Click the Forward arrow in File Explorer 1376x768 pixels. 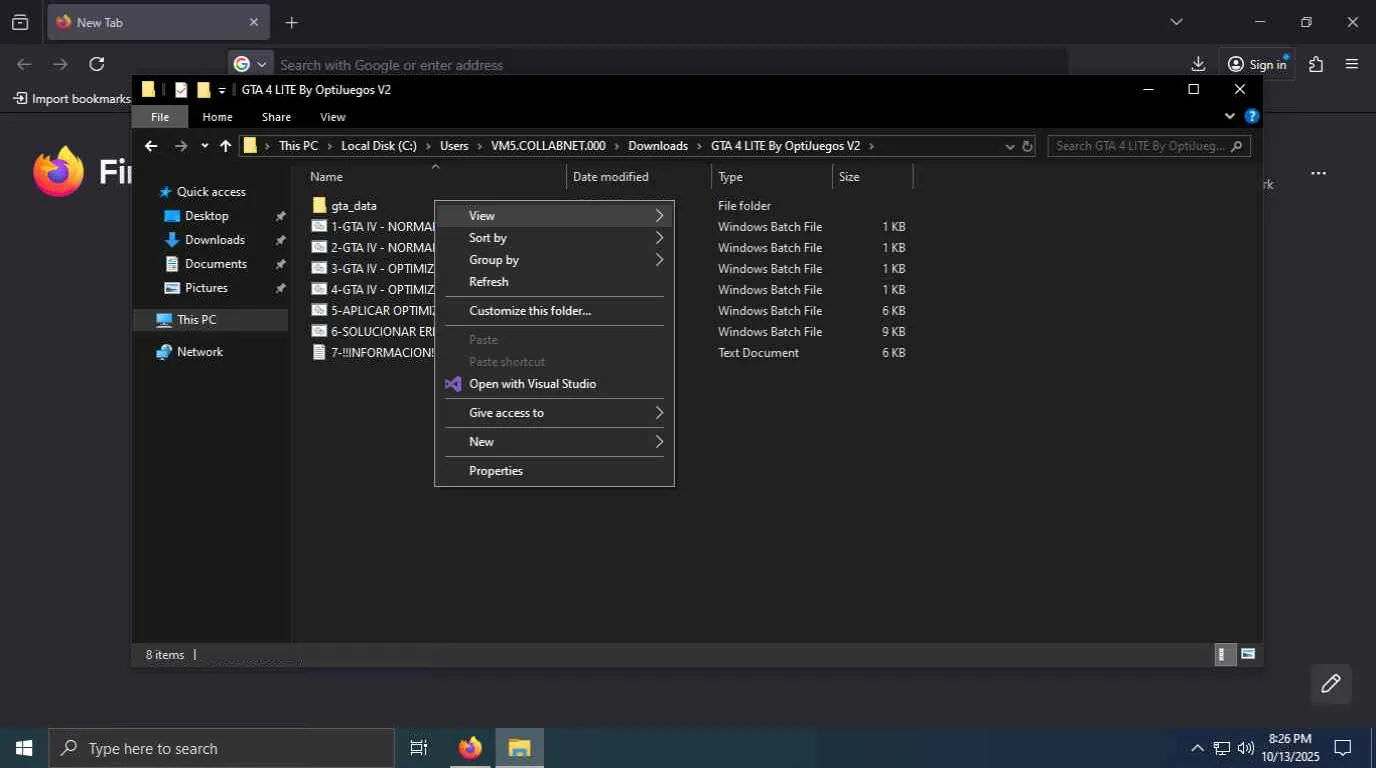(181, 146)
